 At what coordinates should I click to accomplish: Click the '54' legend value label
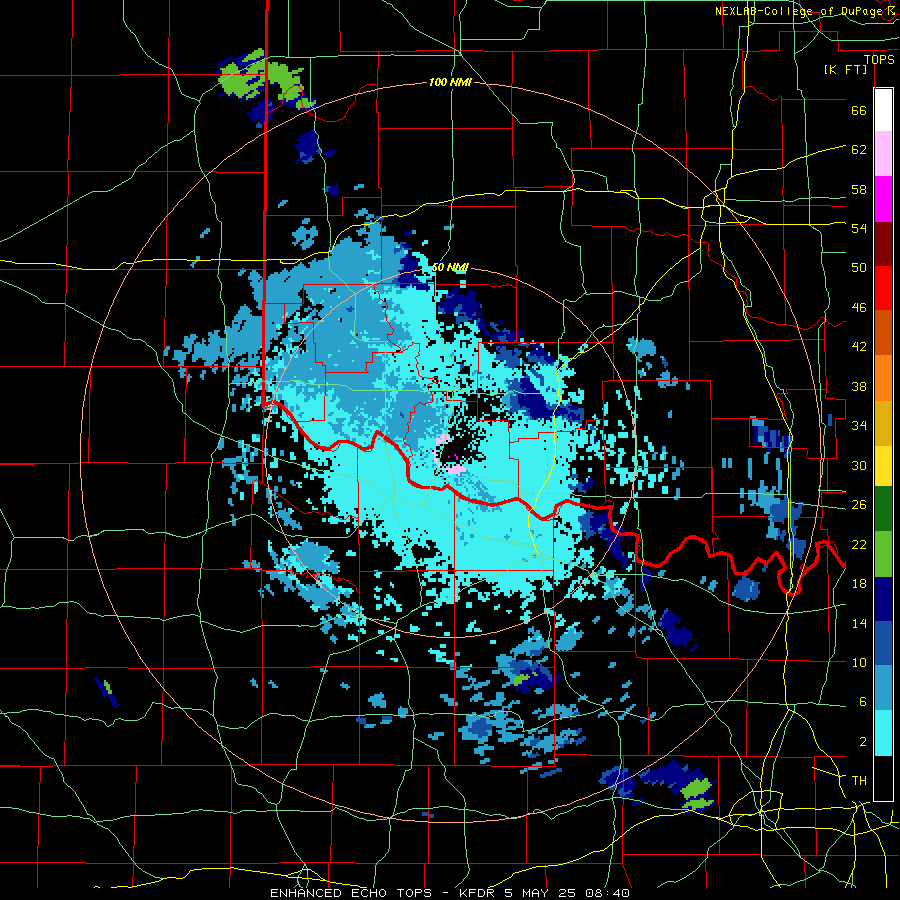click(859, 228)
